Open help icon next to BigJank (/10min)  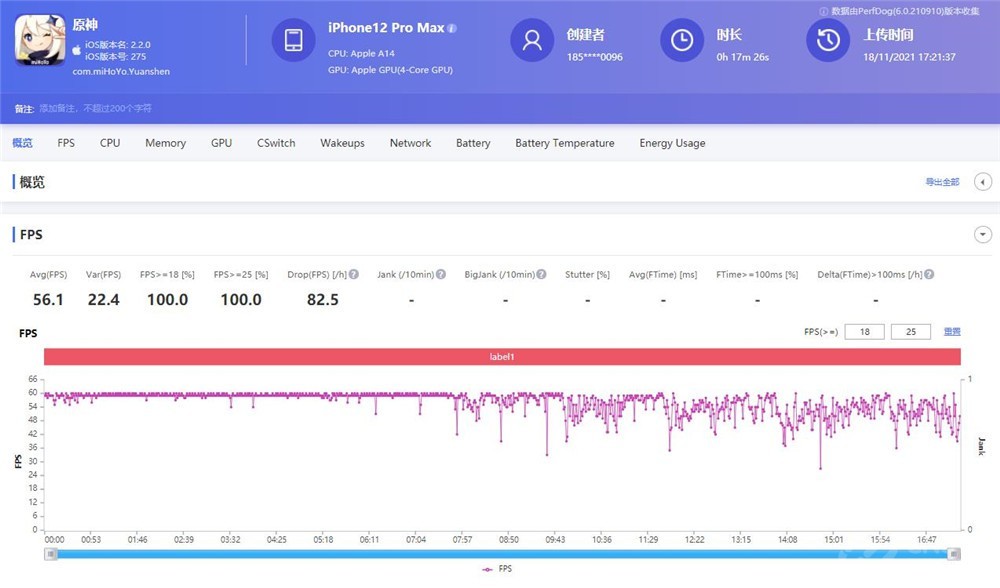[541, 274]
